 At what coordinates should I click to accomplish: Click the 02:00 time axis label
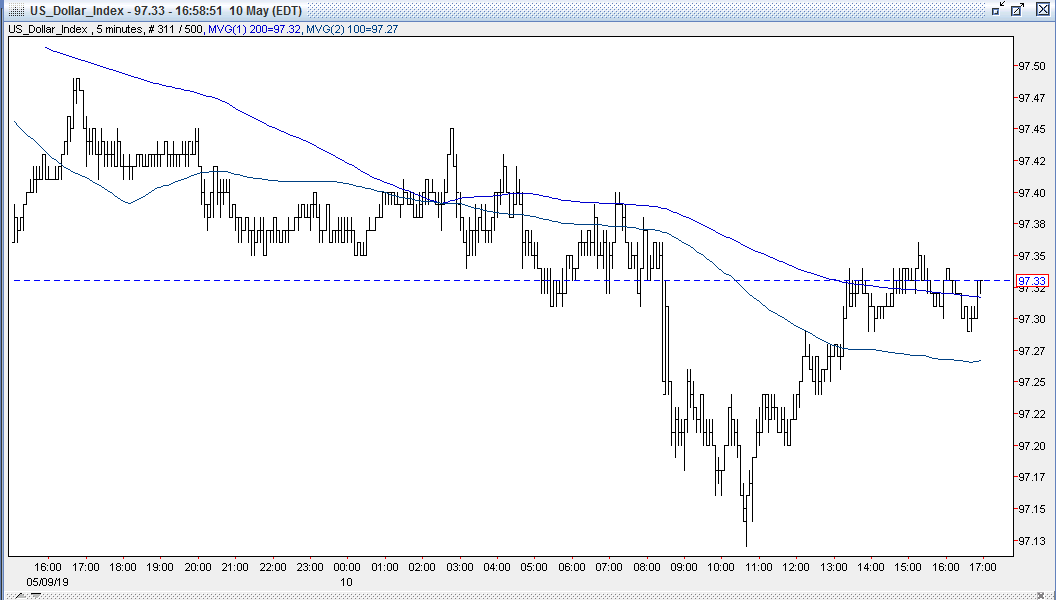(422, 567)
